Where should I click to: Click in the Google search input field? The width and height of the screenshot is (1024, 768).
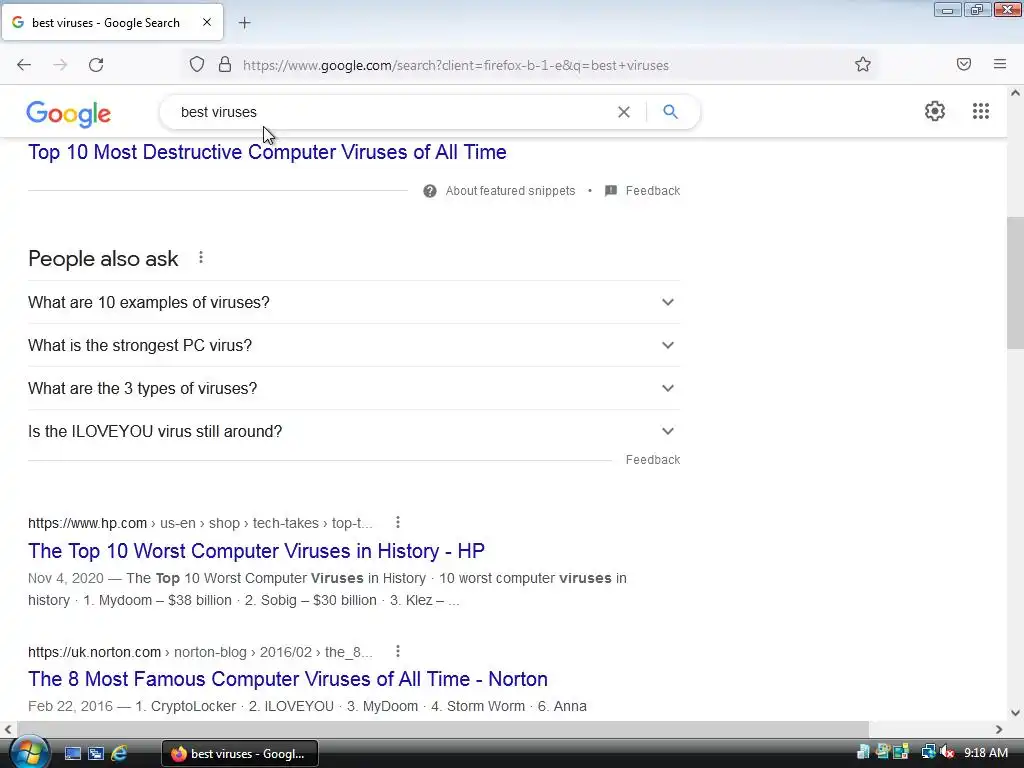pos(392,112)
